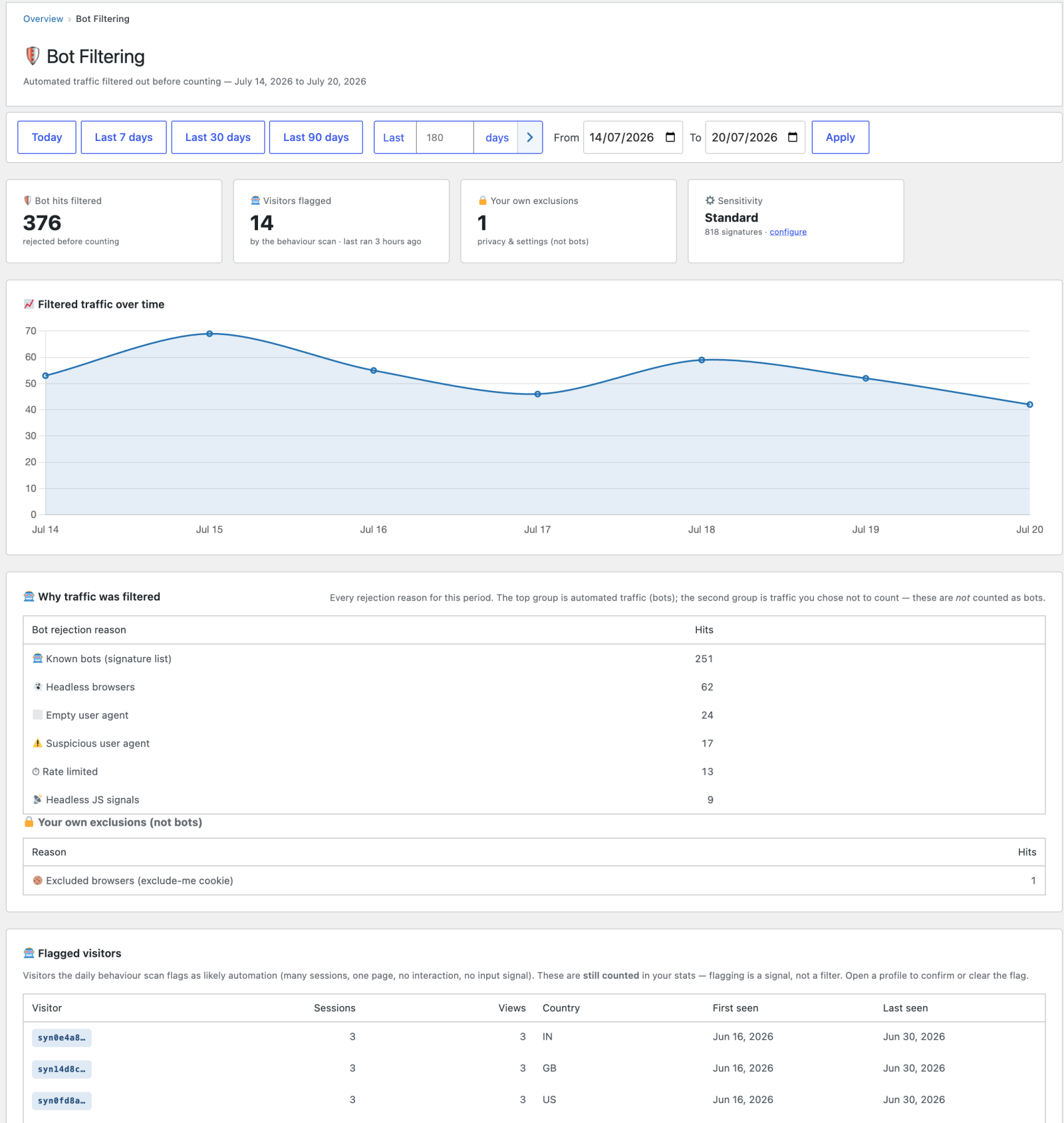Select the Last 90 days range
The width and height of the screenshot is (1064, 1123).
pos(316,137)
